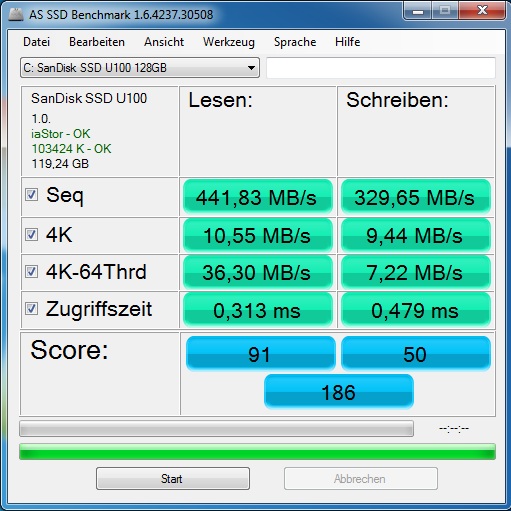The image size is (511, 511).
Task: Click the greyed-out Abbrechen button
Action: pos(361,479)
